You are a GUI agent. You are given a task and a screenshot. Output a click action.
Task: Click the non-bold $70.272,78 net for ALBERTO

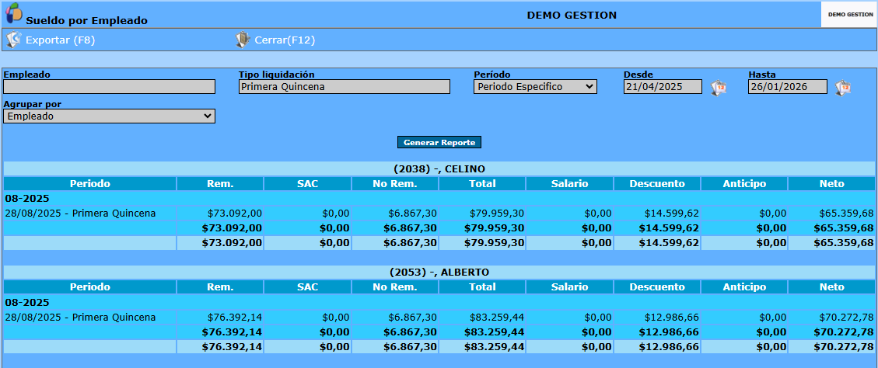pyautogui.click(x=846, y=317)
